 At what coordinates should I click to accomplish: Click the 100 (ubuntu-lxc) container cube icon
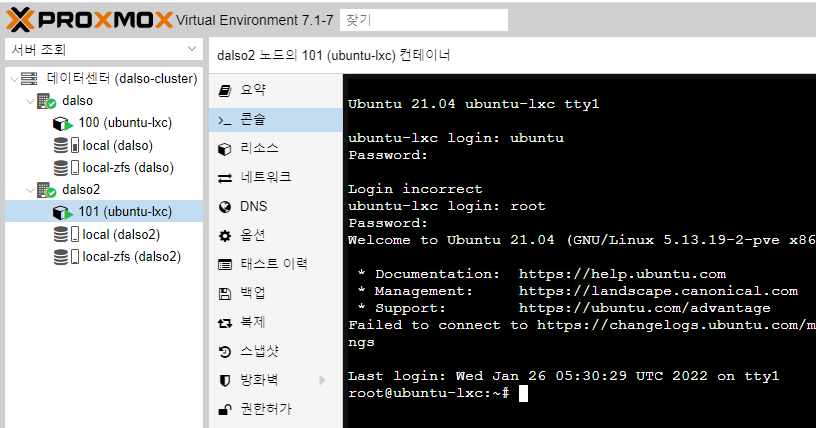pos(62,123)
